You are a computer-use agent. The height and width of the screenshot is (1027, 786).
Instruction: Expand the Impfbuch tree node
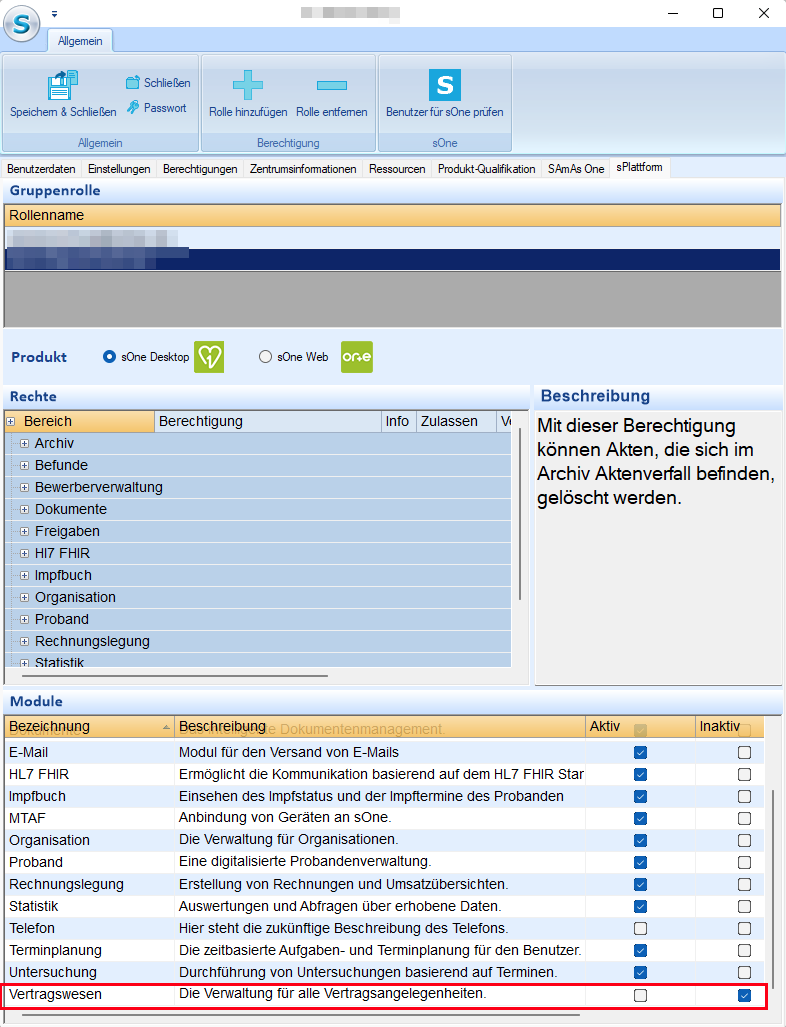[24, 576]
